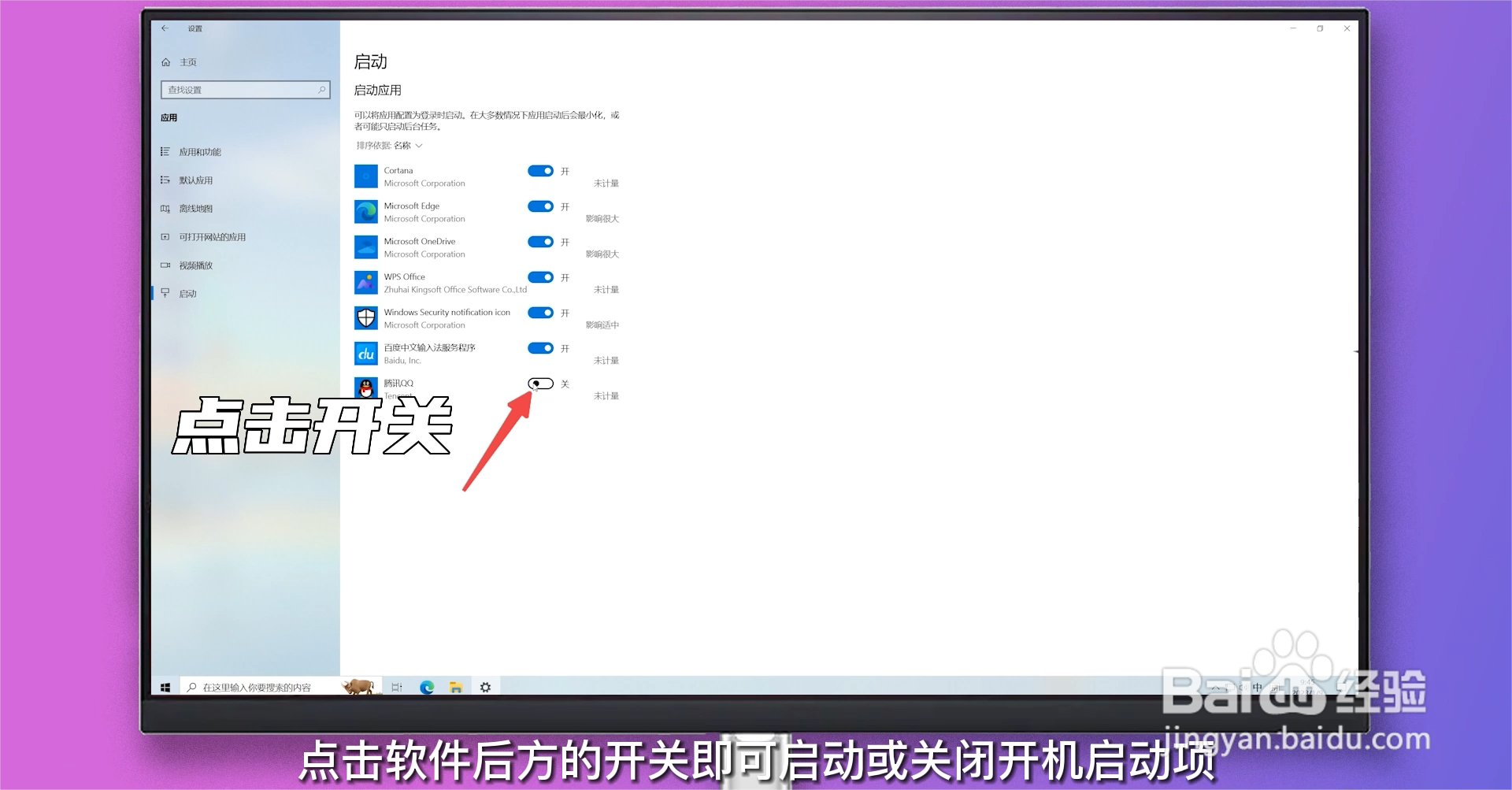
Task: Click the Microsoft Edge app icon in list
Action: coord(366,212)
